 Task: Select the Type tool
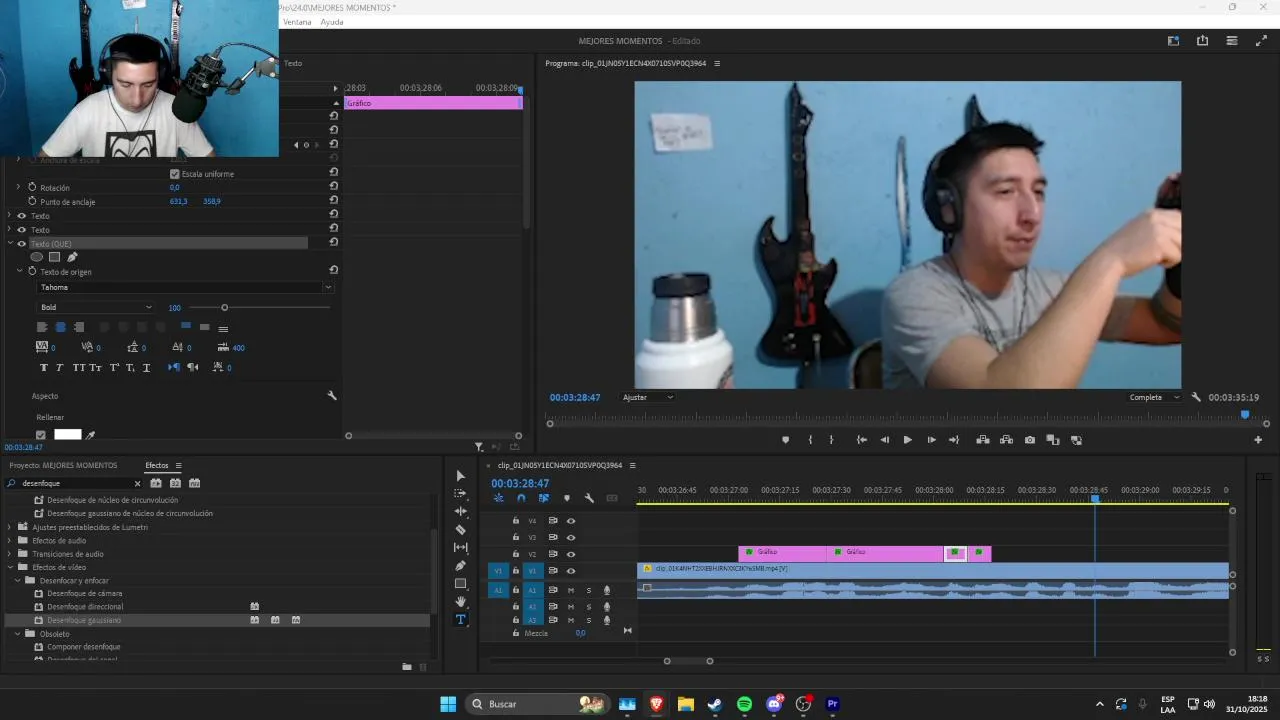point(460,620)
